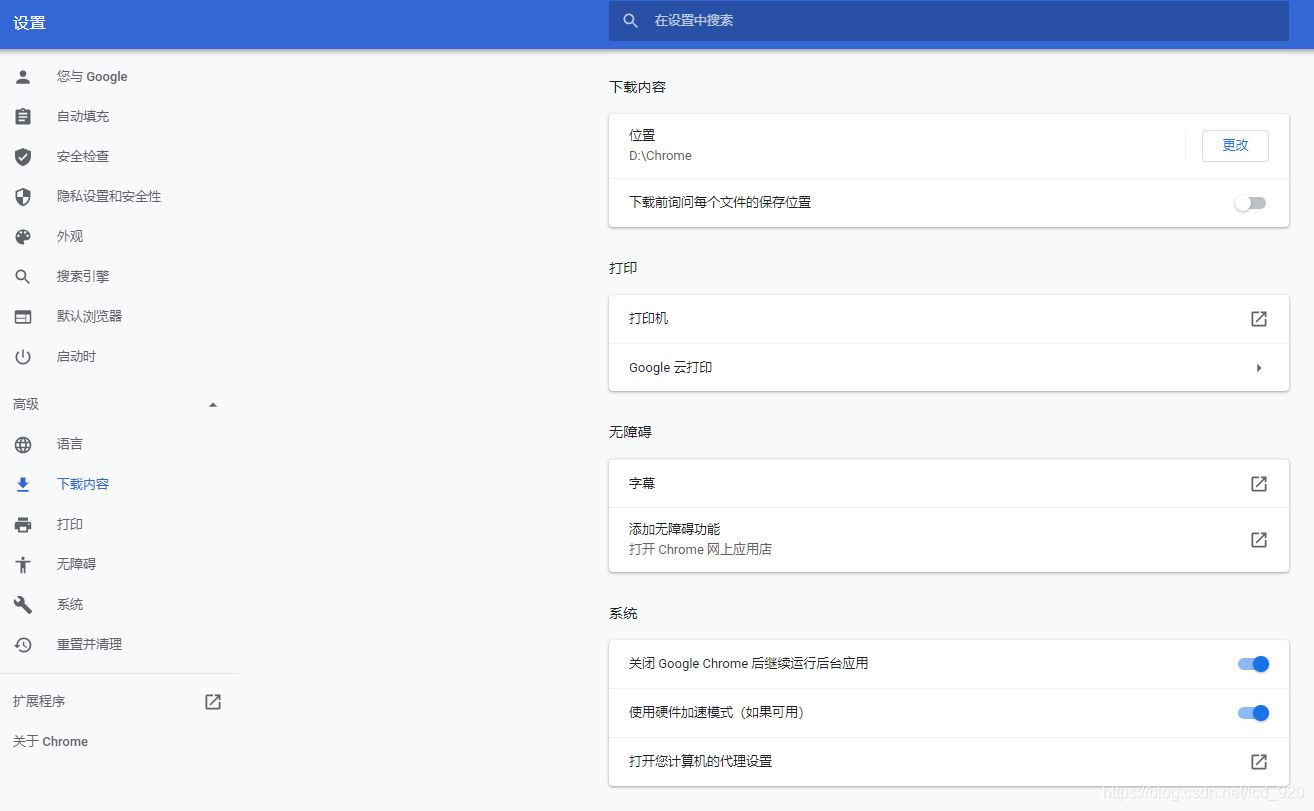Image resolution: width=1314 pixels, height=811 pixels.
Task: Select 安全检查 in the sidebar
Action: click(x=83, y=157)
